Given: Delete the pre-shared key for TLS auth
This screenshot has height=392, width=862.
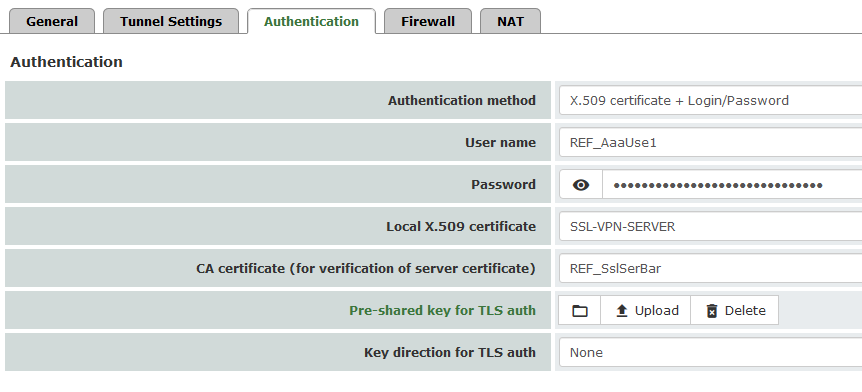Looking at the screenshot, I should (x=734, y=311).
